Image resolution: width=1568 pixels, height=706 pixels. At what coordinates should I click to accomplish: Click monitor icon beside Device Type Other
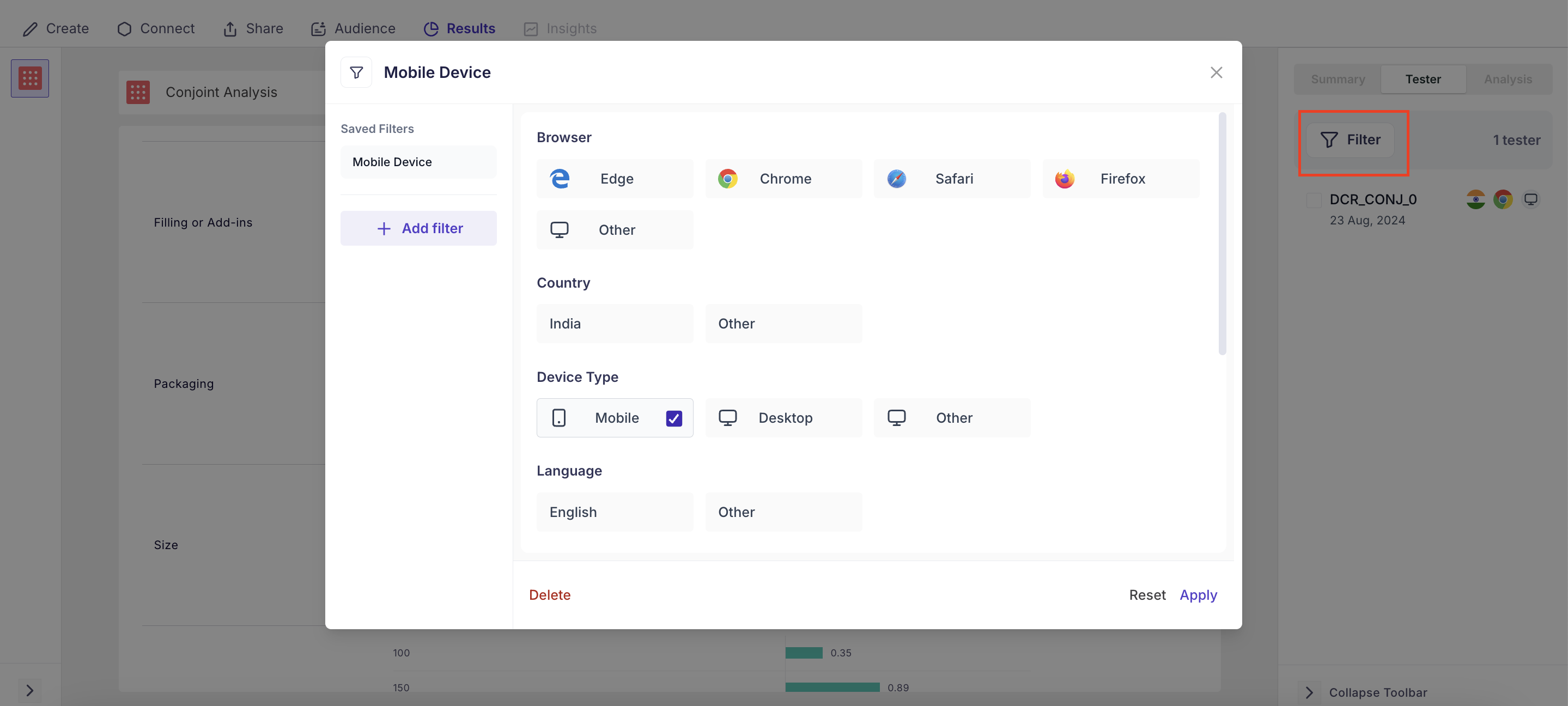[896, 417]
